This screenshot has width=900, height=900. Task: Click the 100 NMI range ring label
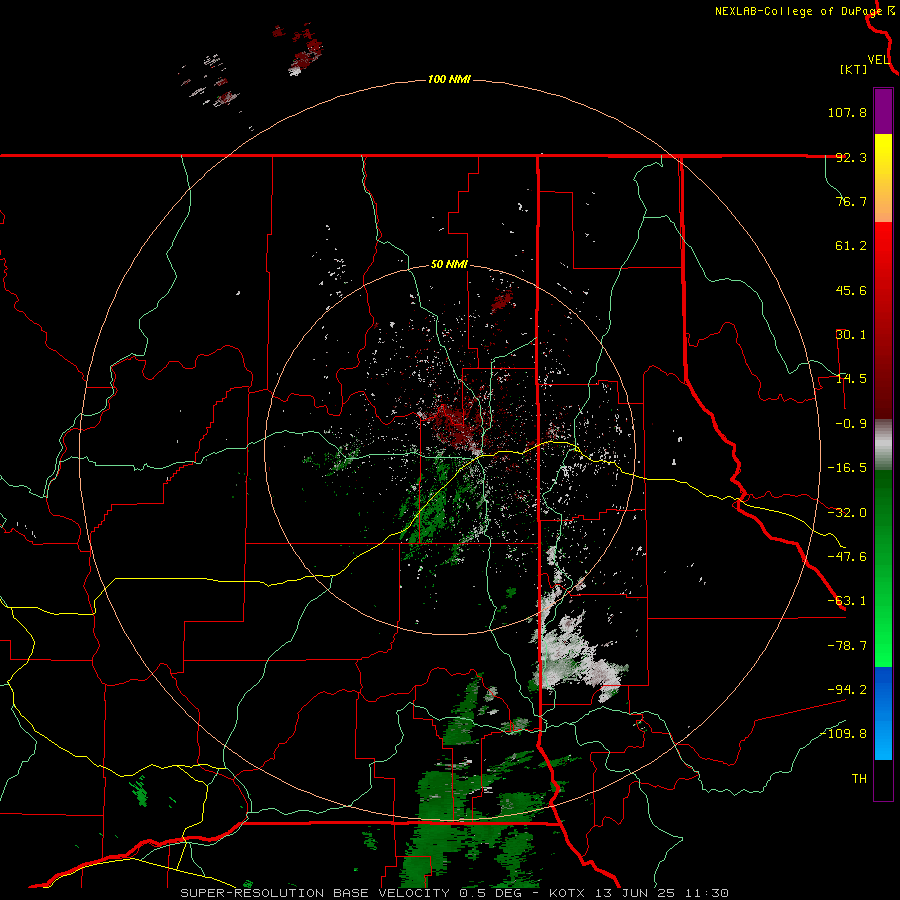click(449, 79)
